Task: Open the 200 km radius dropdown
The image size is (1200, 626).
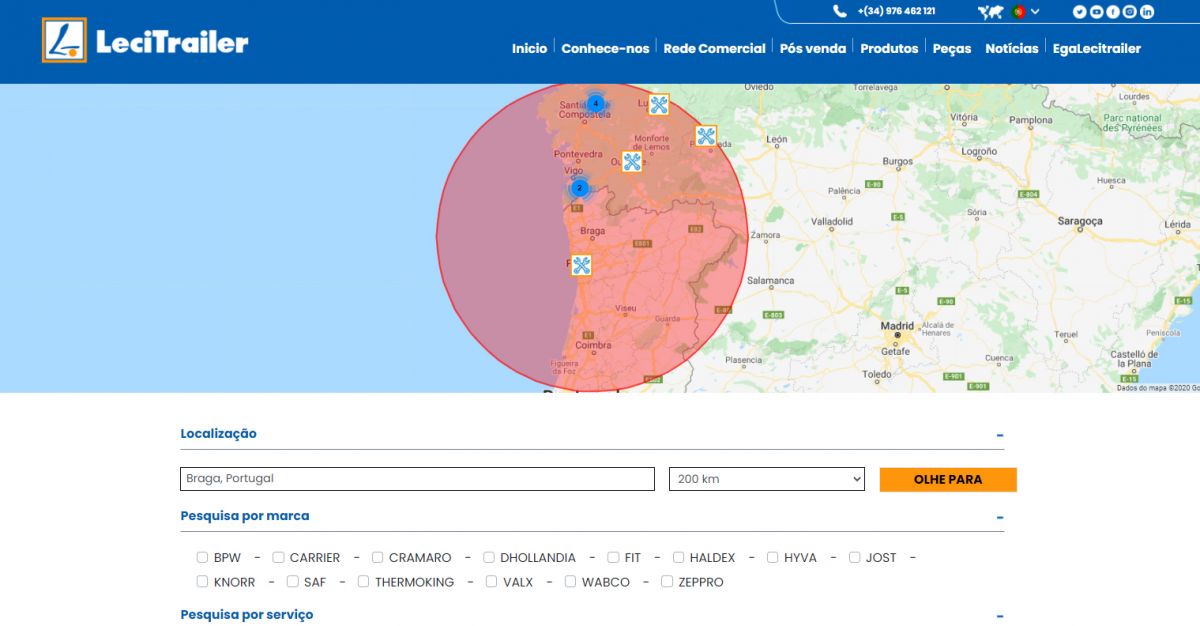Action: pyautogui.click(x=766, y=479)
